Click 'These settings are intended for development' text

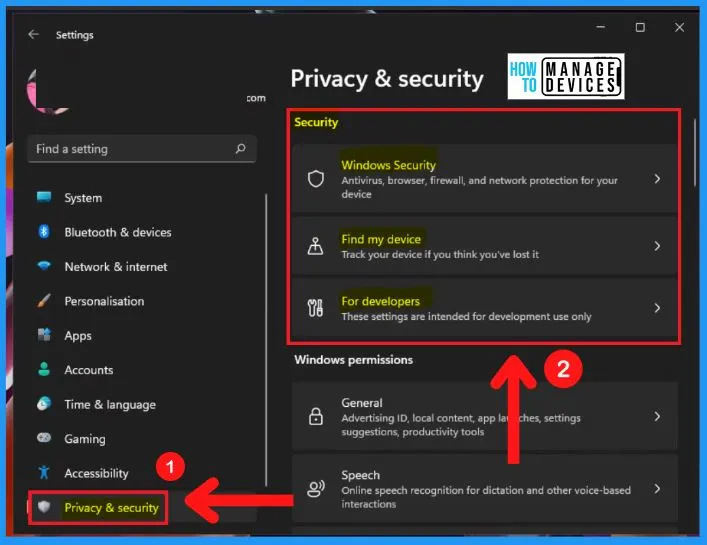(466, 316)
